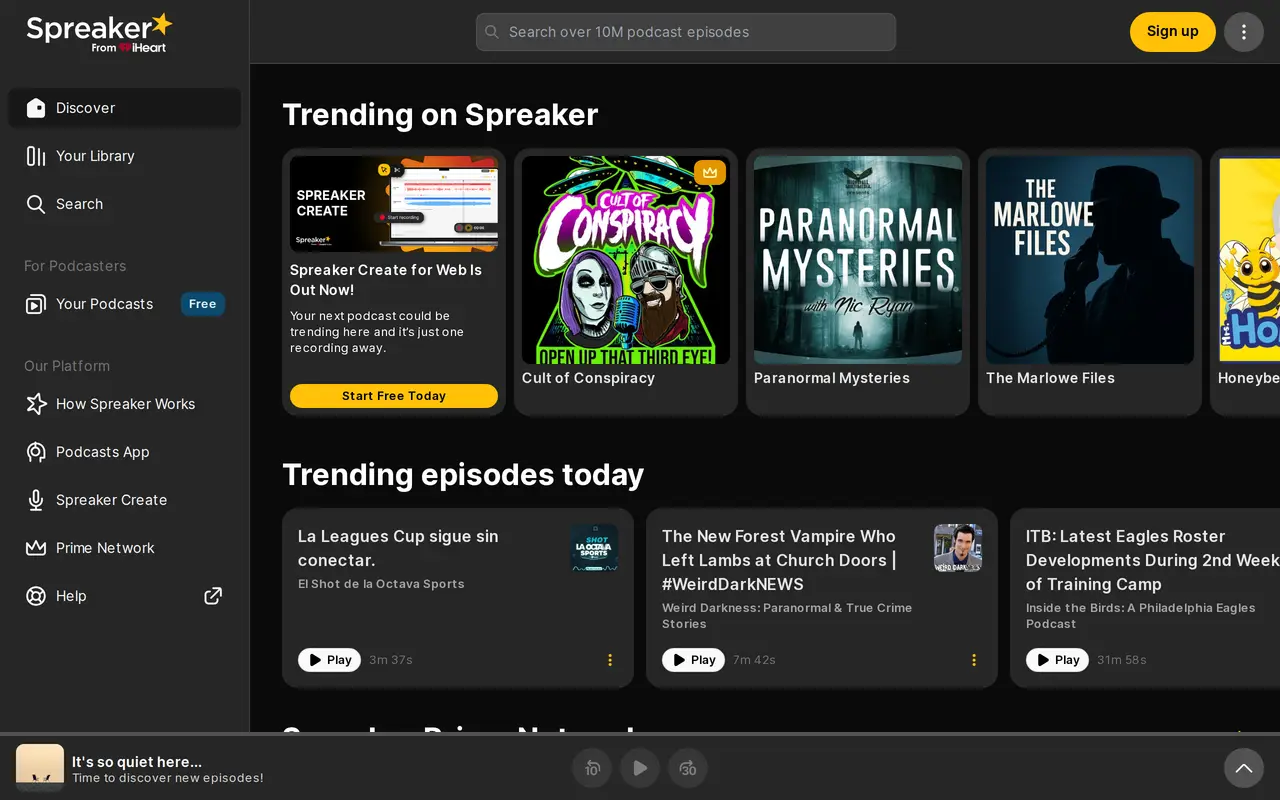This screenshot has height=800, width=1280.
Task: Click 'Inside the Birds' show name
Action: (1141, 616)
